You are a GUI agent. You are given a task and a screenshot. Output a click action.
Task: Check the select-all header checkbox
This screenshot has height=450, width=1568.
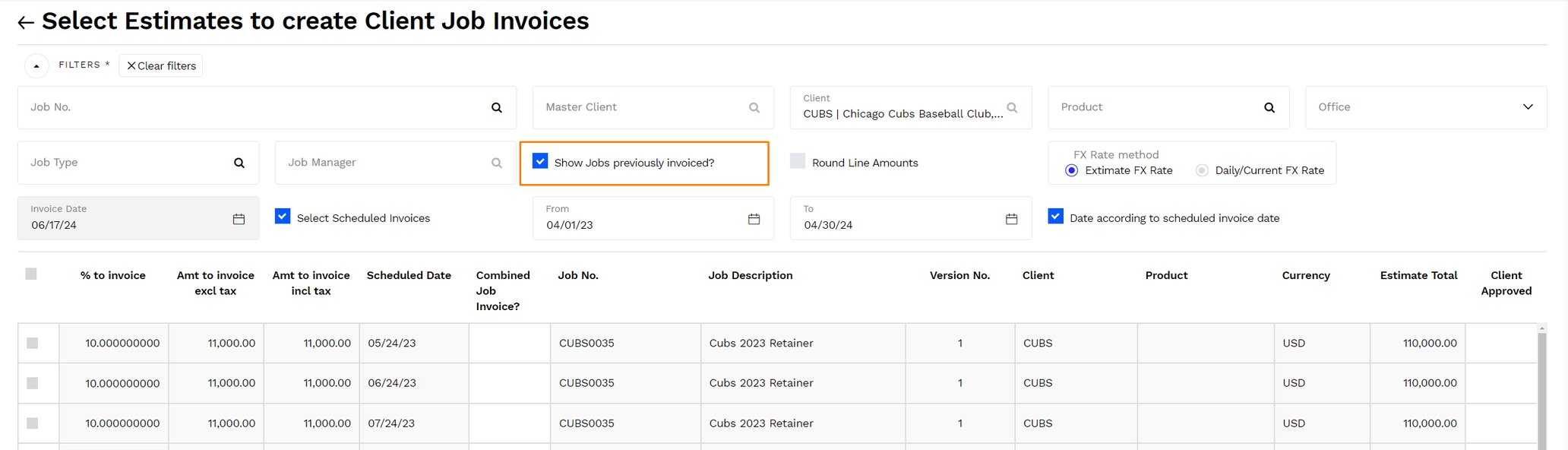point(31,274)
